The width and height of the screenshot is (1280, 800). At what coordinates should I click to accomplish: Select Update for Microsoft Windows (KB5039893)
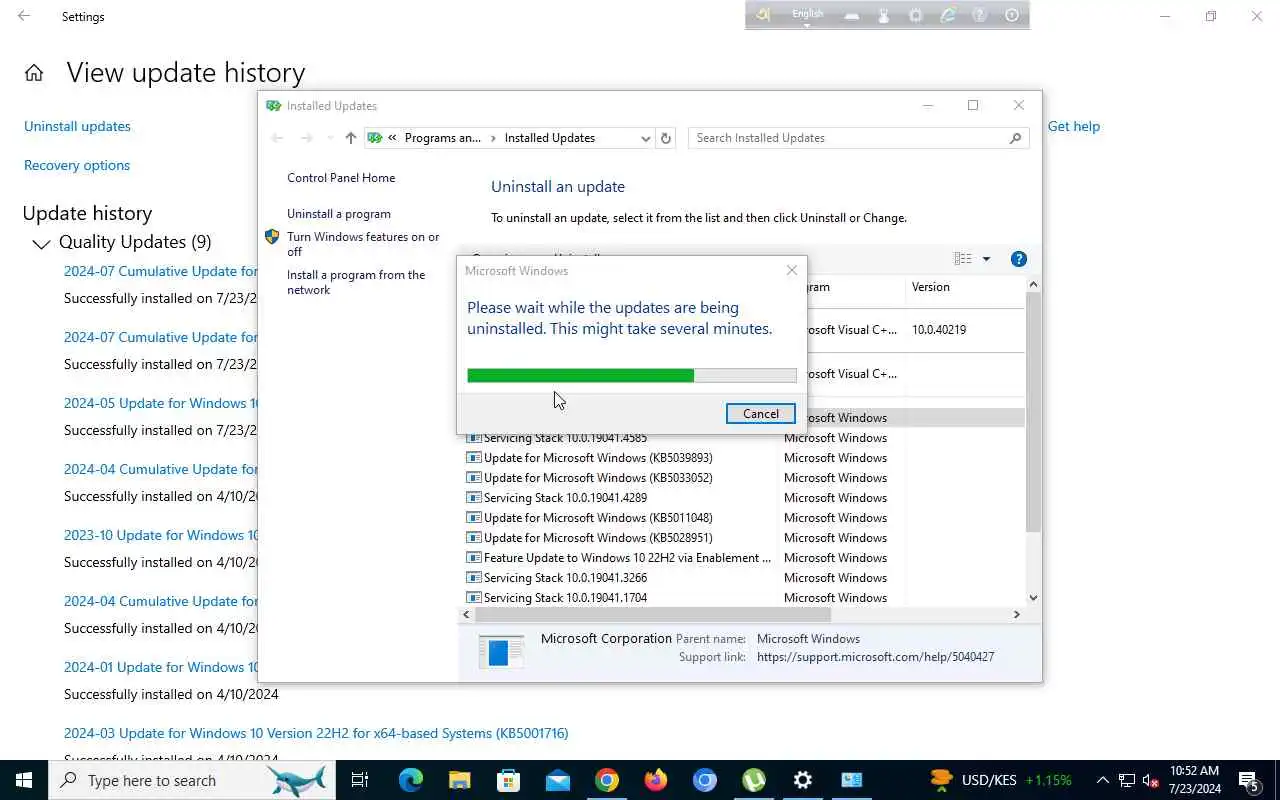745,458
